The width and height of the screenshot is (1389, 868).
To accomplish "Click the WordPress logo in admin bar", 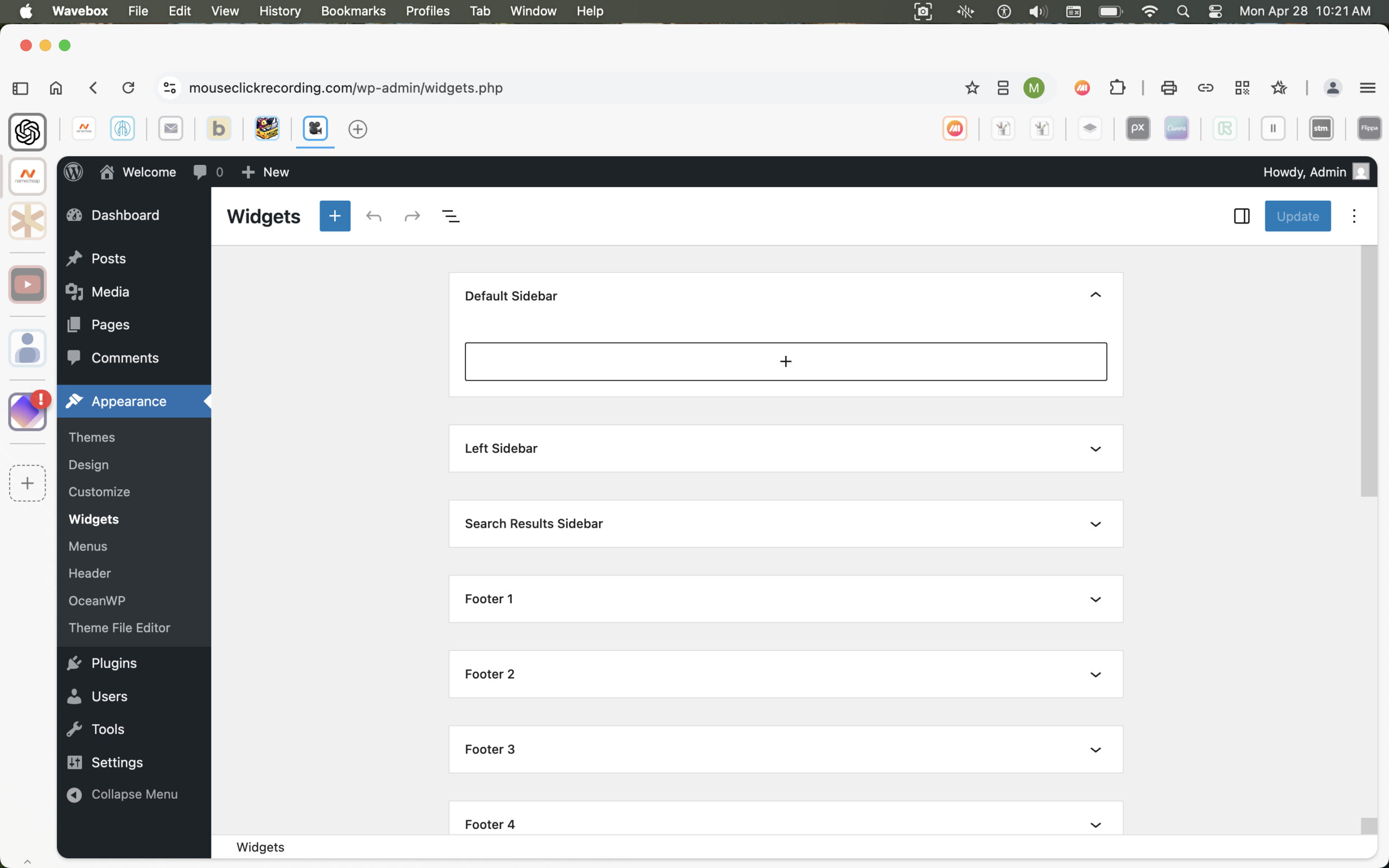I will pyautogui.click(x=73, y=171).
